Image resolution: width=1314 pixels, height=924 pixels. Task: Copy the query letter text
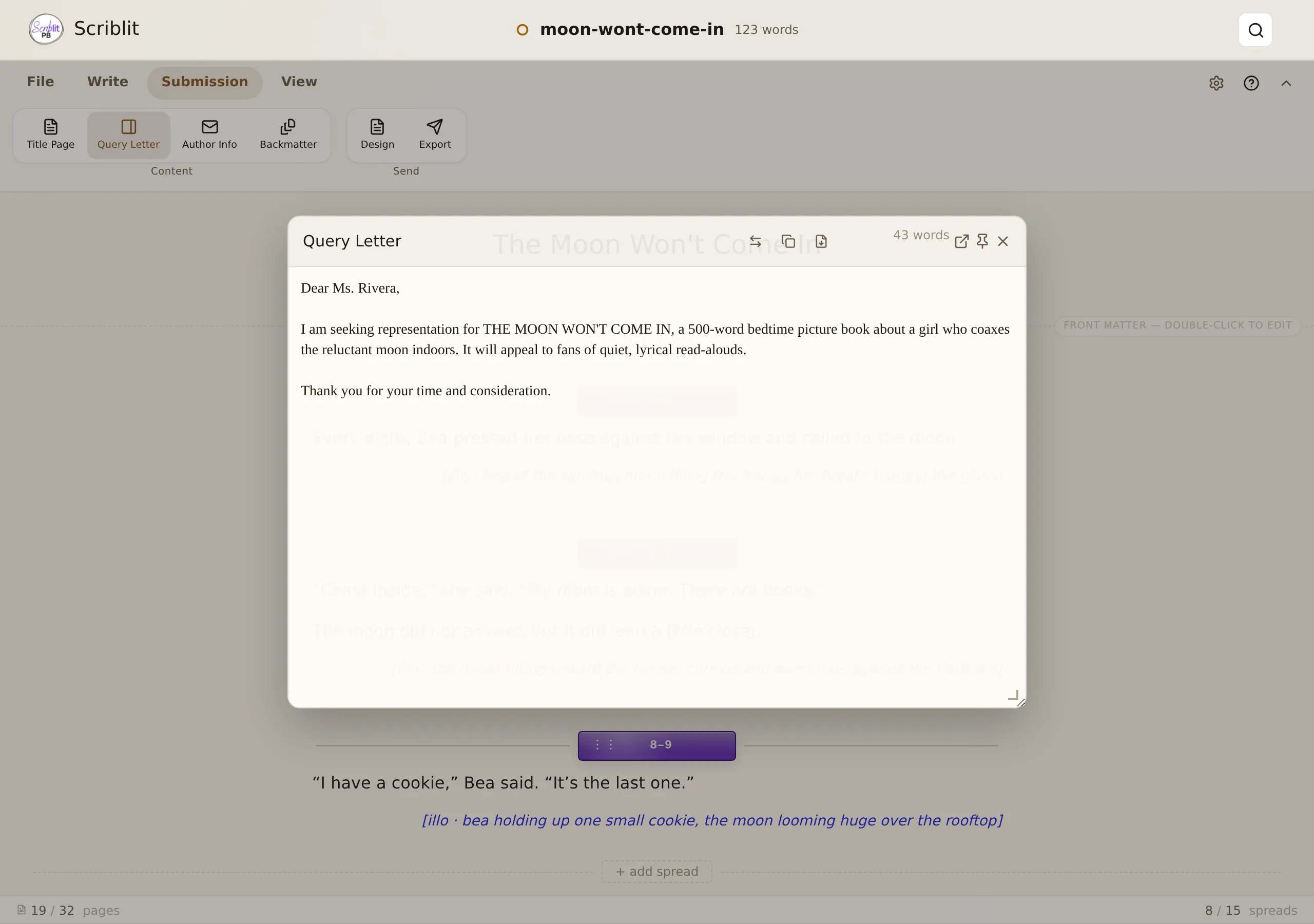click(788, 242)
